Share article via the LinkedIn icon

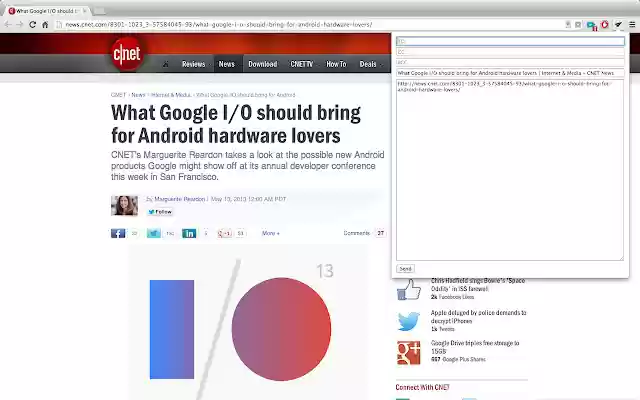[189, 233]
